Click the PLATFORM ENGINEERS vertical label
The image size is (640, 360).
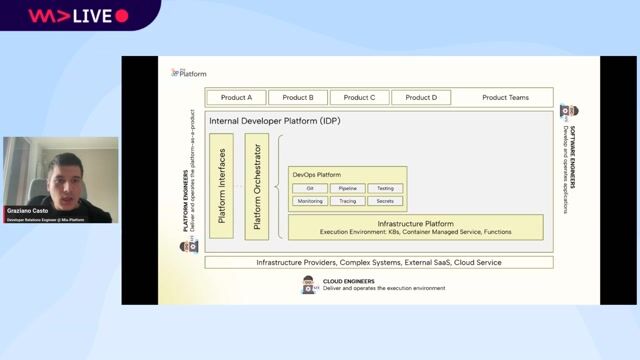point(185,201)
